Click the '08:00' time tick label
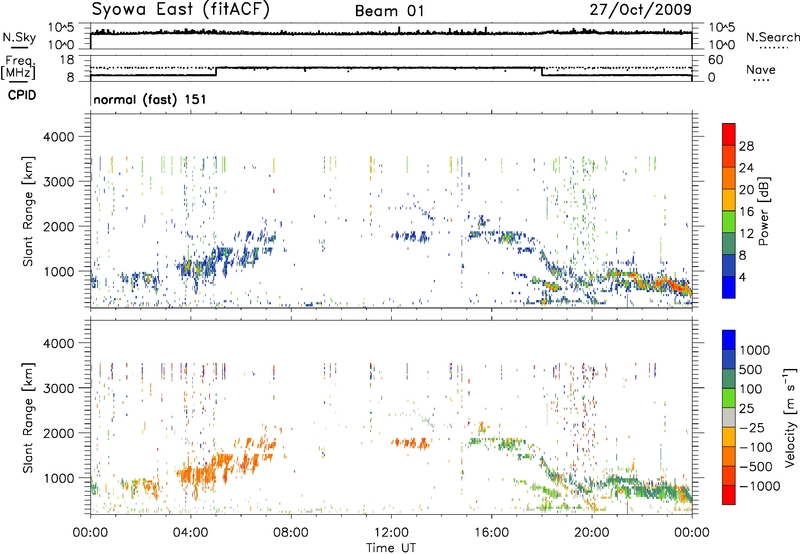Screen dimensions: 800x554 click(x=291, y=533)
